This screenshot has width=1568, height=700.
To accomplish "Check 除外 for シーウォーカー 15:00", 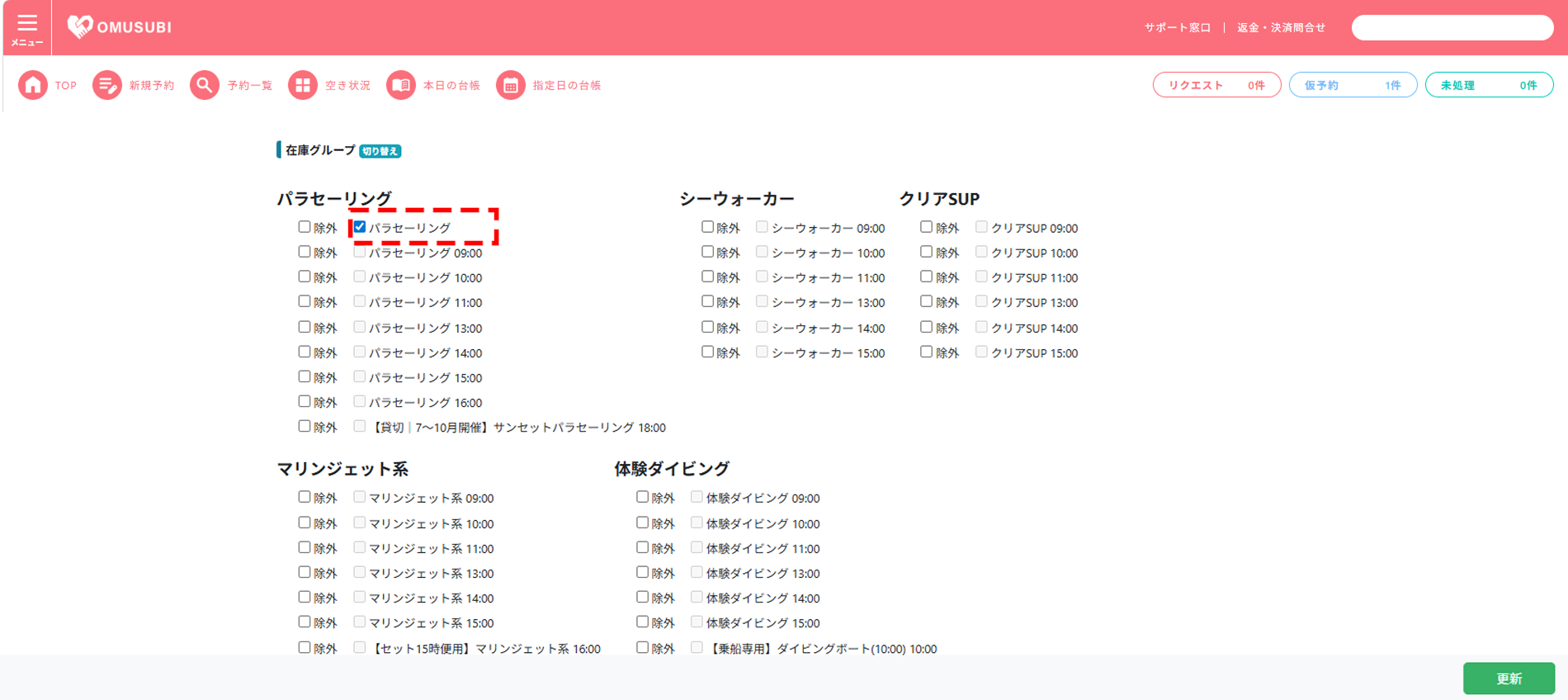I will [x=707, y=352].
